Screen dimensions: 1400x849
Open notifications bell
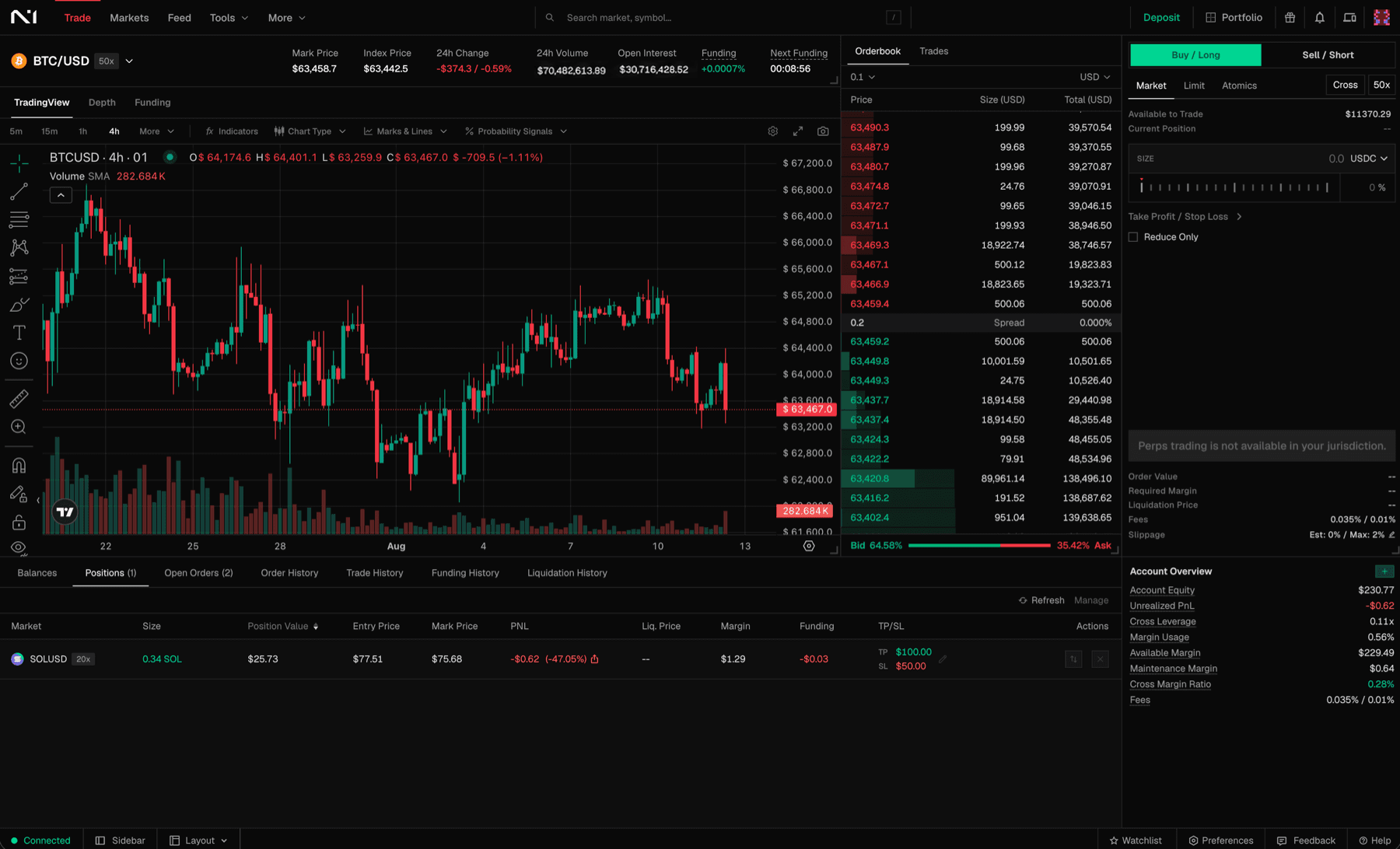[1320, 17]
